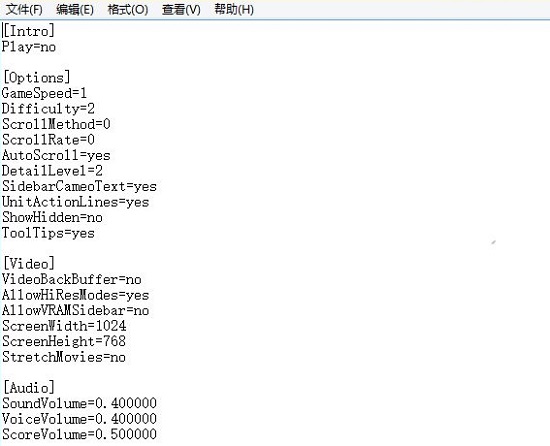The image size is (550, 446).
Task: Click the ShowHidden=no line
Action: pyautogui.click(x=52, y=217)
